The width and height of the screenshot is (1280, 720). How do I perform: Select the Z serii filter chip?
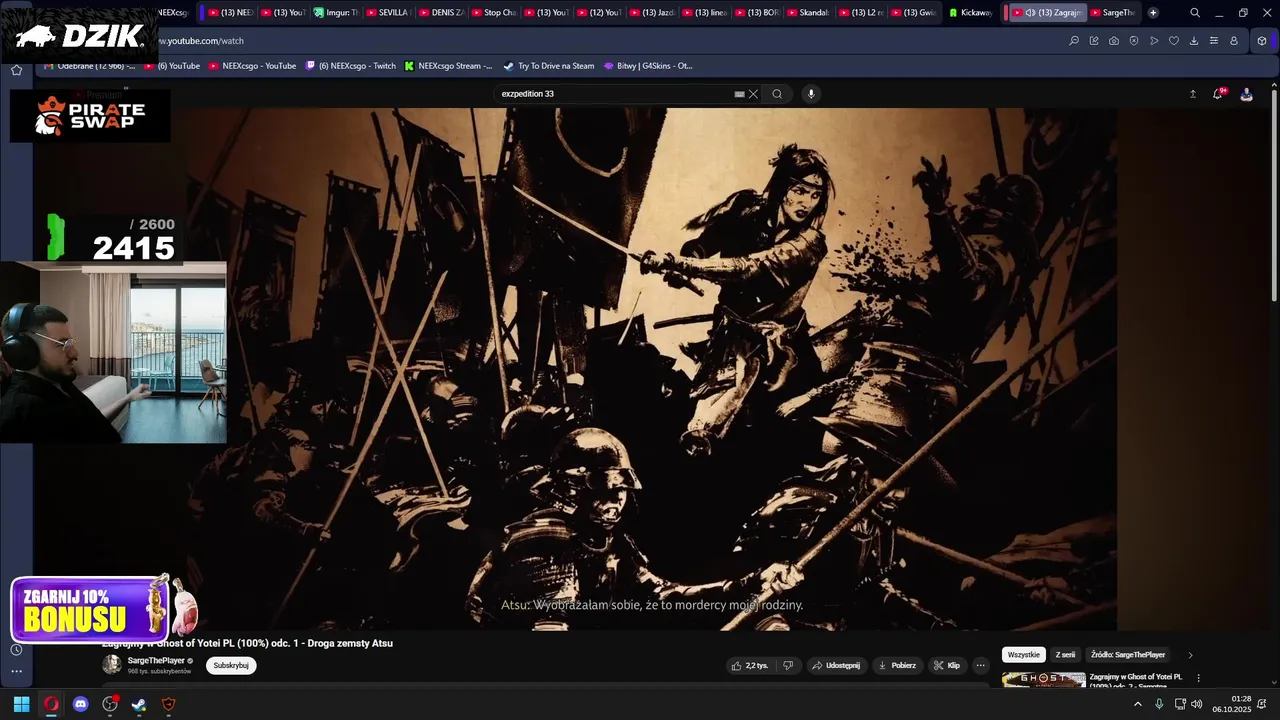tap(1065, 655)
